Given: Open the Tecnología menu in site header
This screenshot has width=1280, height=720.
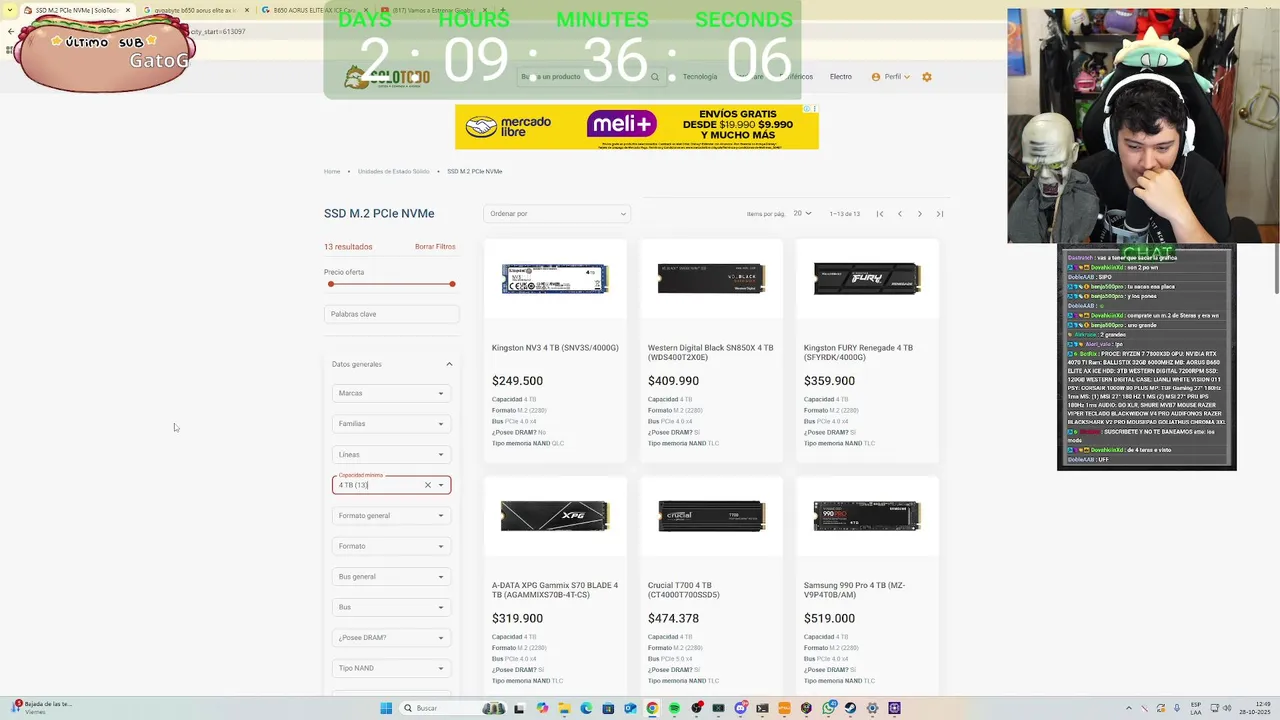Looking at the screenshot, I should (700, 77).
